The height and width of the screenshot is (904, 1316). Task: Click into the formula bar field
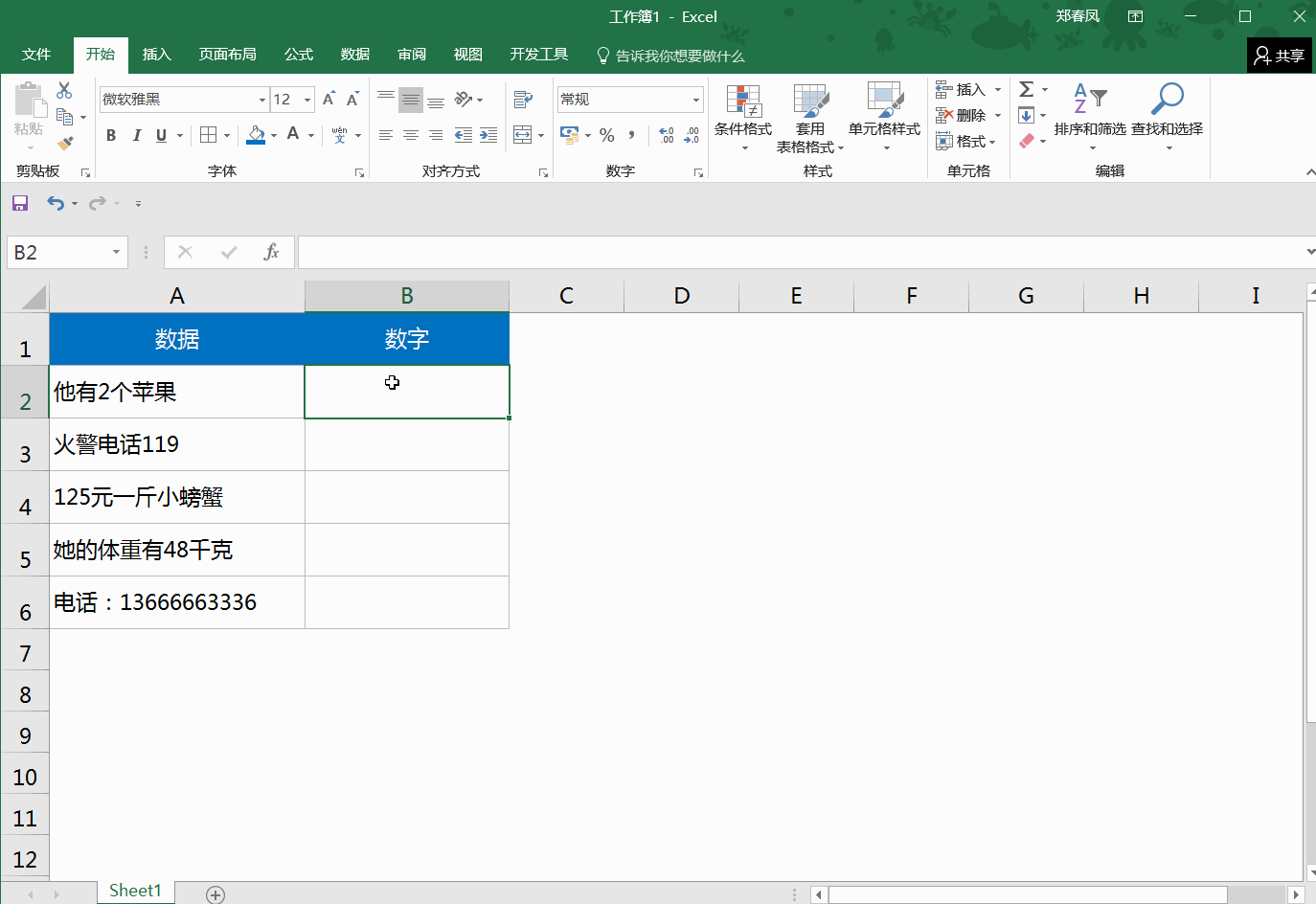click(802, 252)
